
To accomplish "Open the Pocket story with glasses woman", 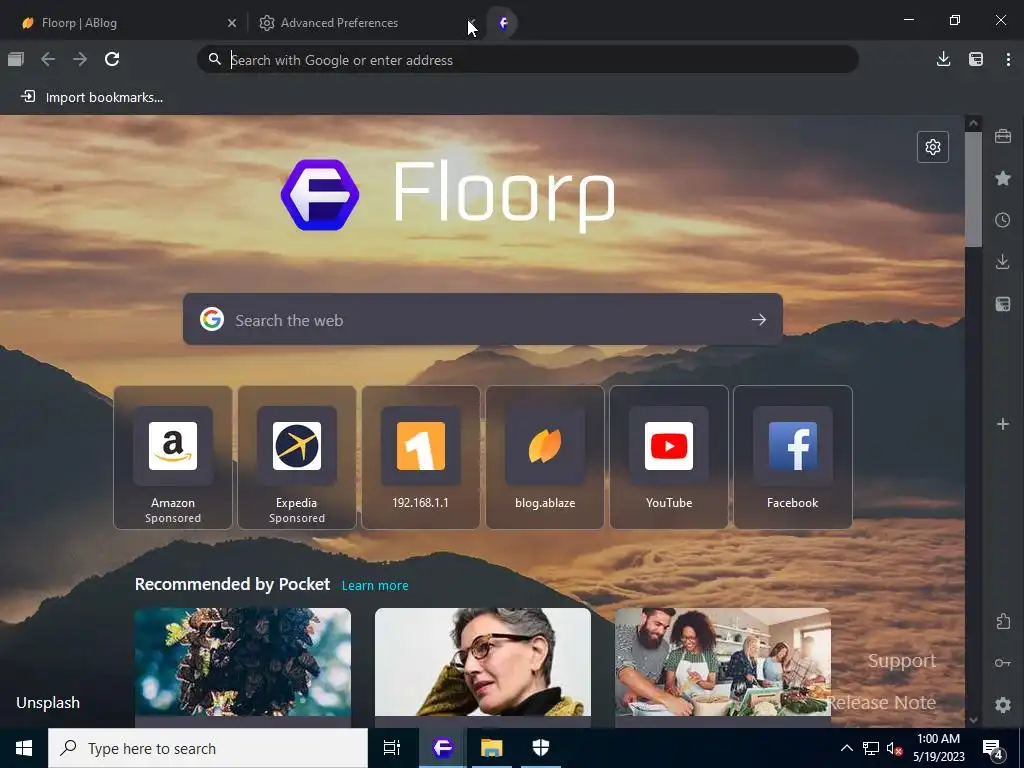I will pyautogui.click(x=483, y=666).
